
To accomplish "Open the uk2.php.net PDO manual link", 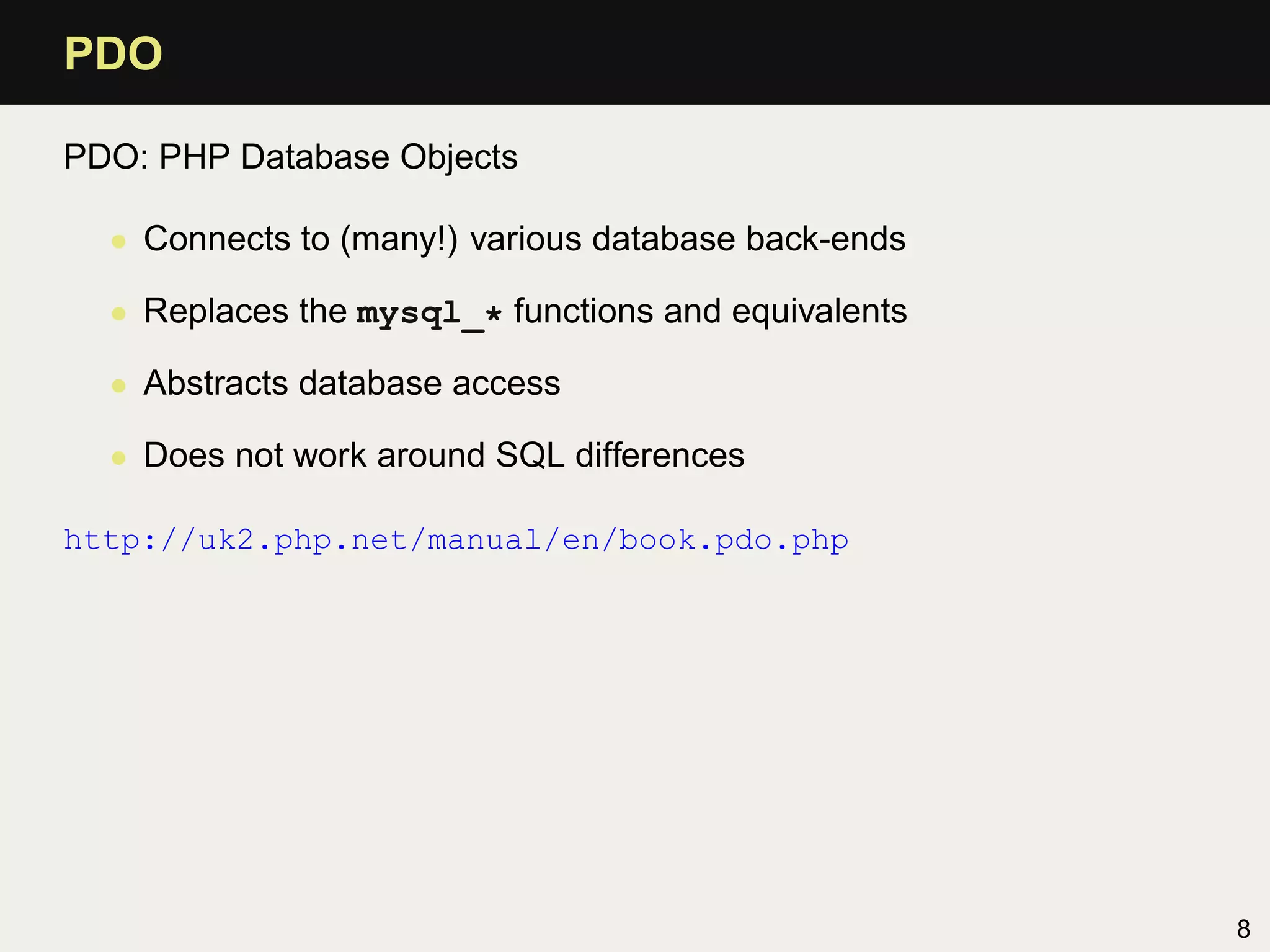I will [456, 540].
